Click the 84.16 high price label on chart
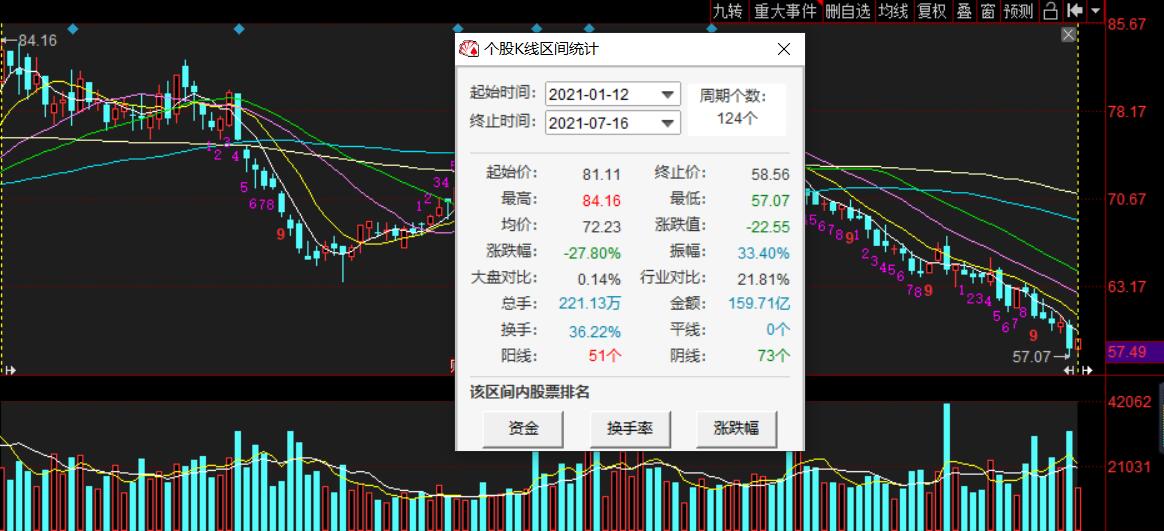 [x=37, y=40]
